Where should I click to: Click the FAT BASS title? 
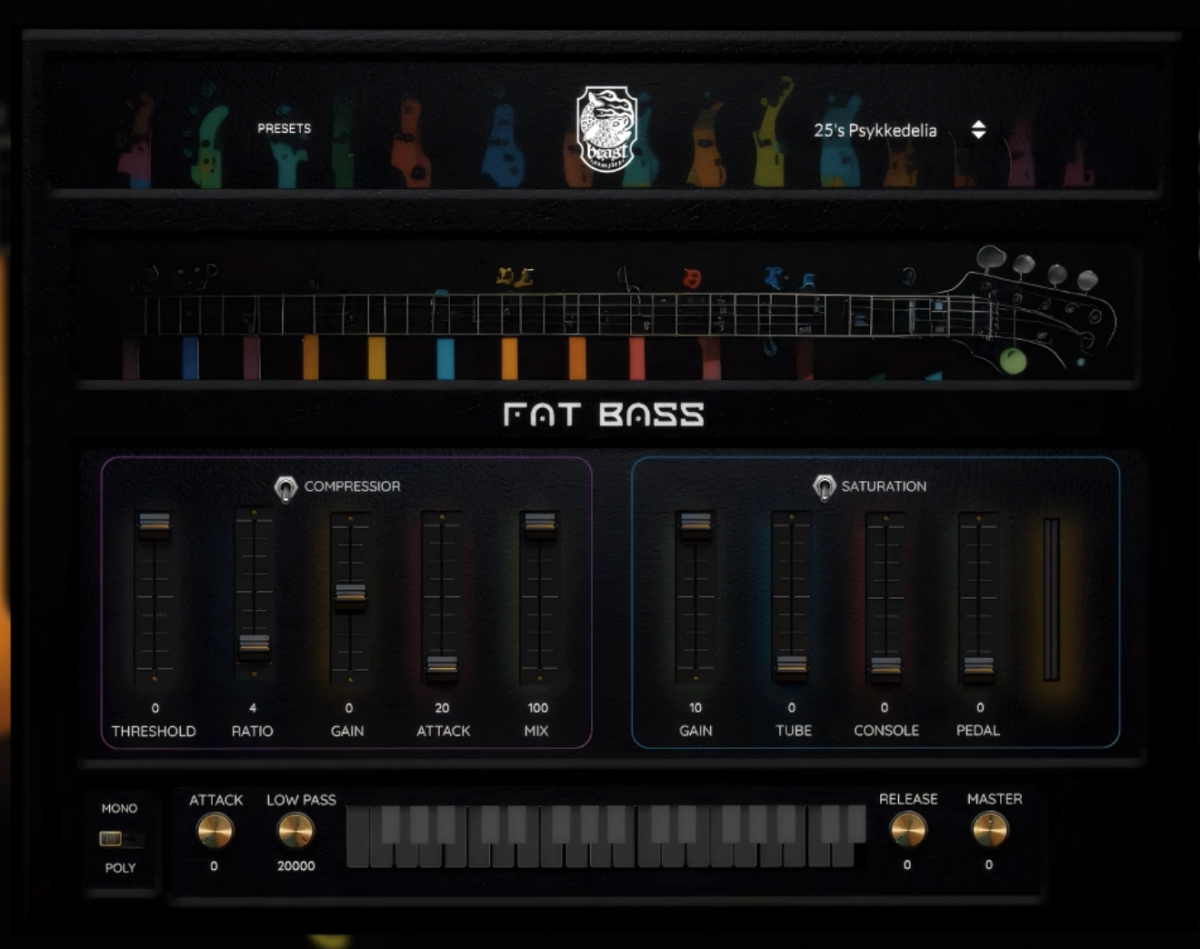click(x=603, y=414)
